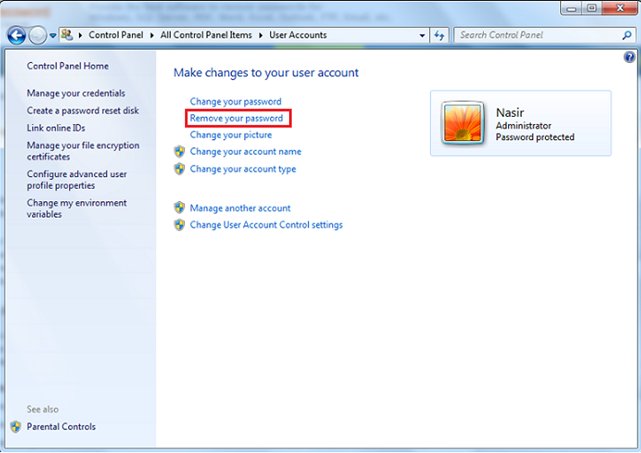Open Change your account name
Image resolution: width=641 pixels, height=453 pixels.
click(x=245, y=152)
